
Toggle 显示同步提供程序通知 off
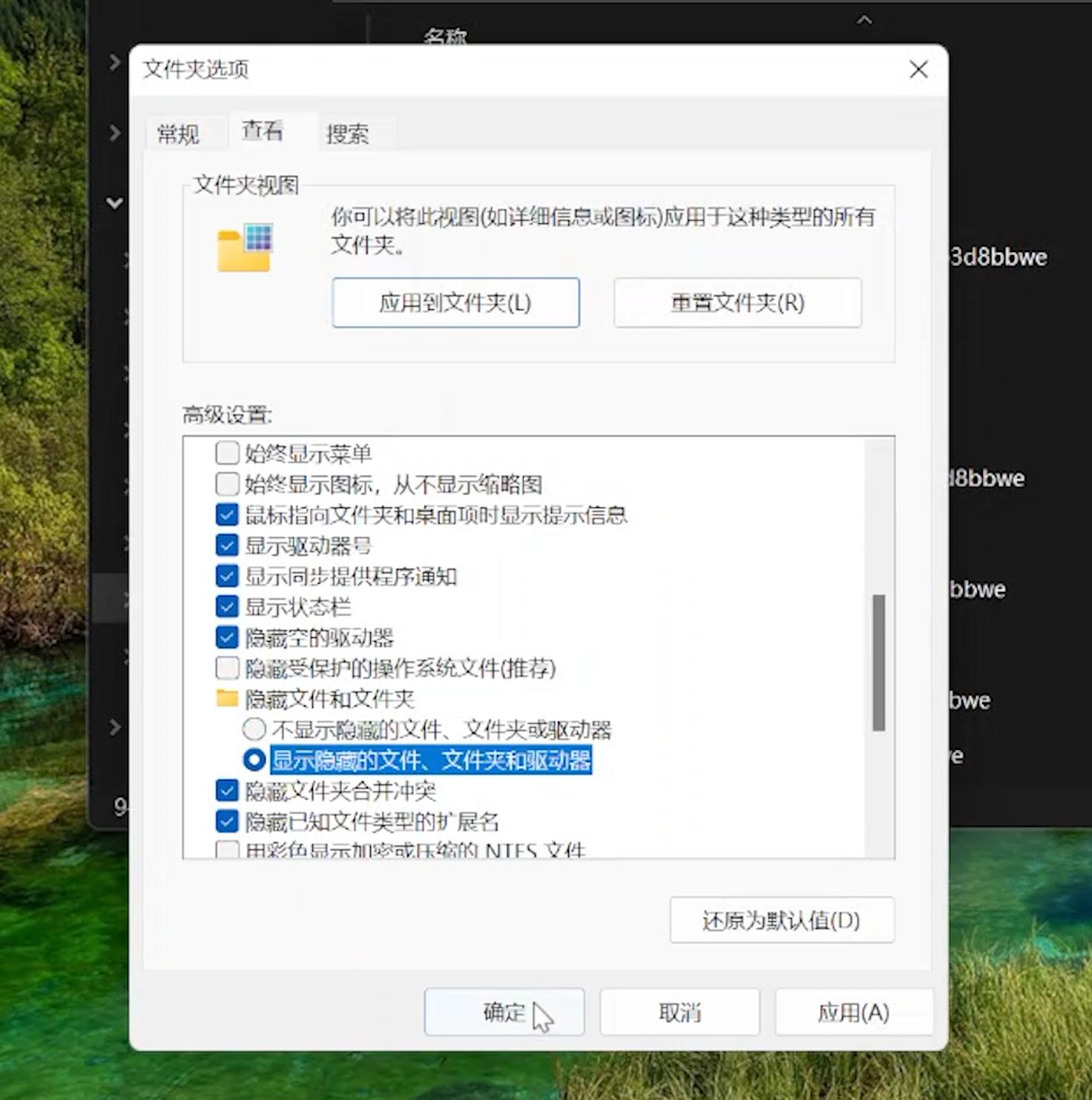pyautogui.click(x=226, y=576)
